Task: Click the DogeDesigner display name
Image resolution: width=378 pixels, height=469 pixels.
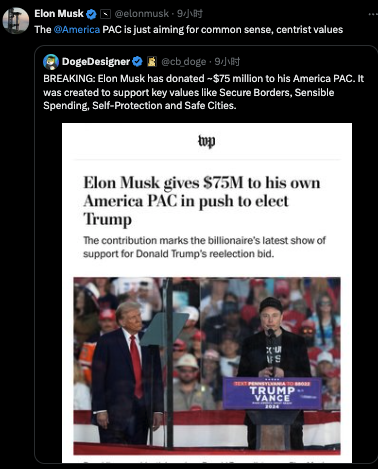Action: [96, 62]
